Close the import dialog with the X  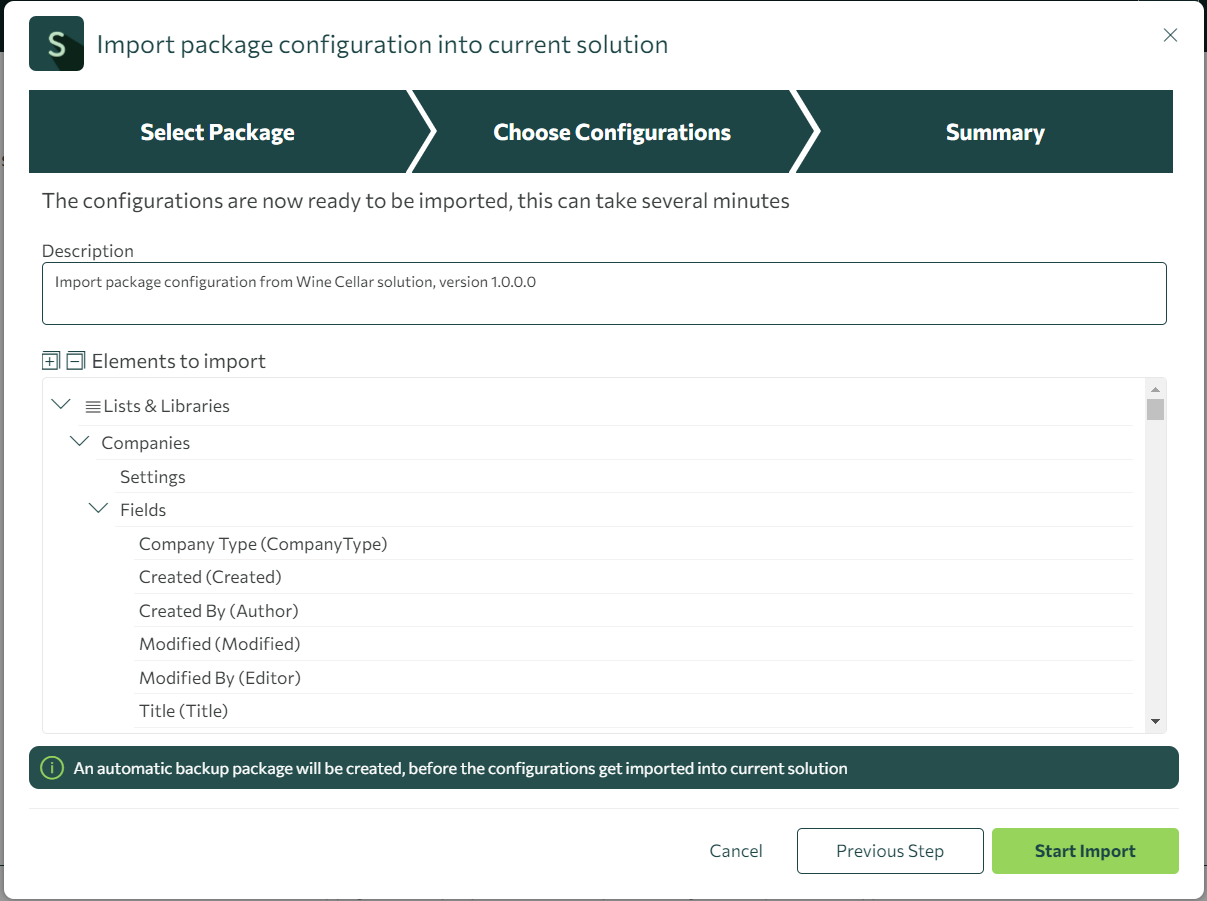click(x=1170, y=34)
